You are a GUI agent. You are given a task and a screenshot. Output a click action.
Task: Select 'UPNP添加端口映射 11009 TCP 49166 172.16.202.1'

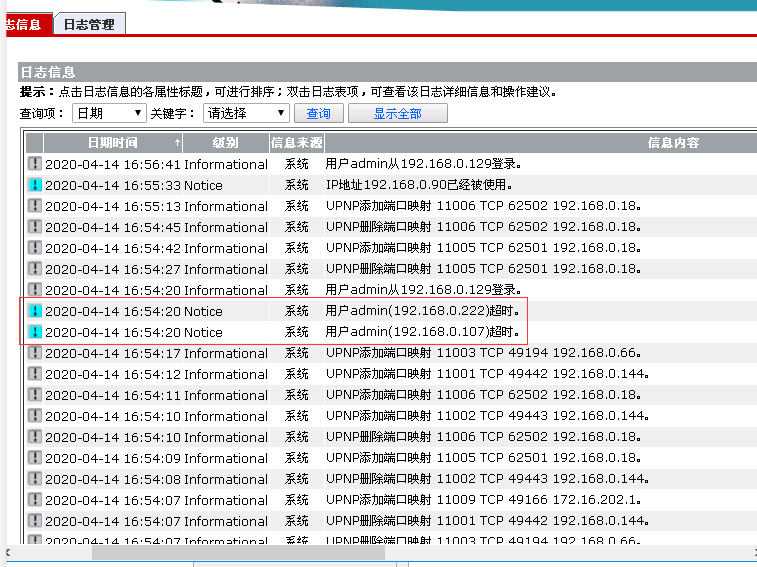(483, 500)
